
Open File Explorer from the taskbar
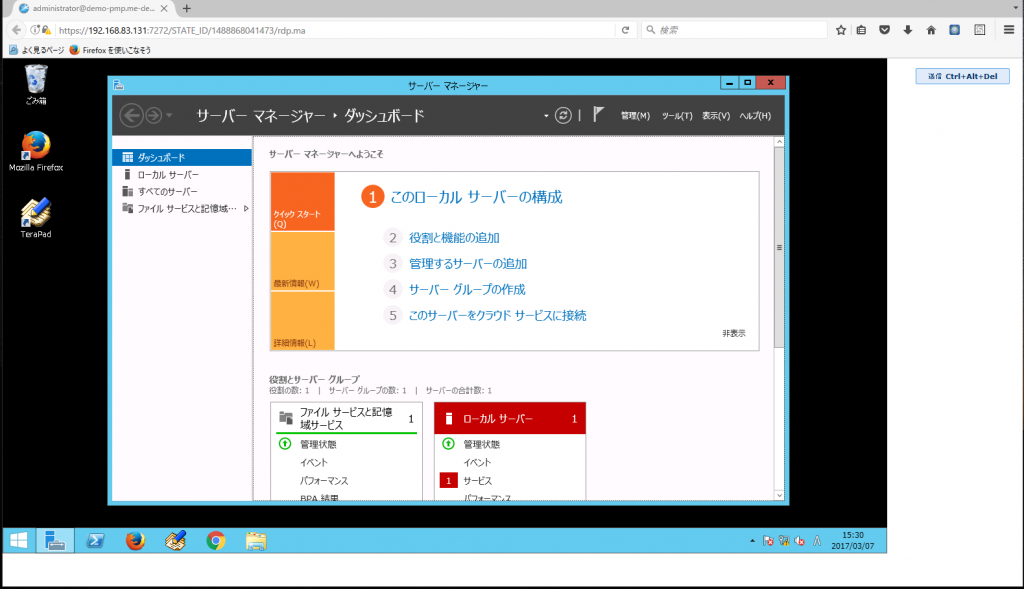click(256, 541)
